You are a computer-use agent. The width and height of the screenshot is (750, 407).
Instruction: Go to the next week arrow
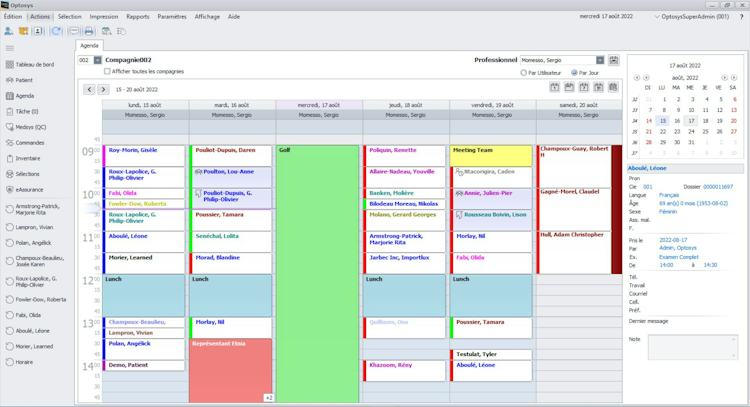[x=103, y=89]
